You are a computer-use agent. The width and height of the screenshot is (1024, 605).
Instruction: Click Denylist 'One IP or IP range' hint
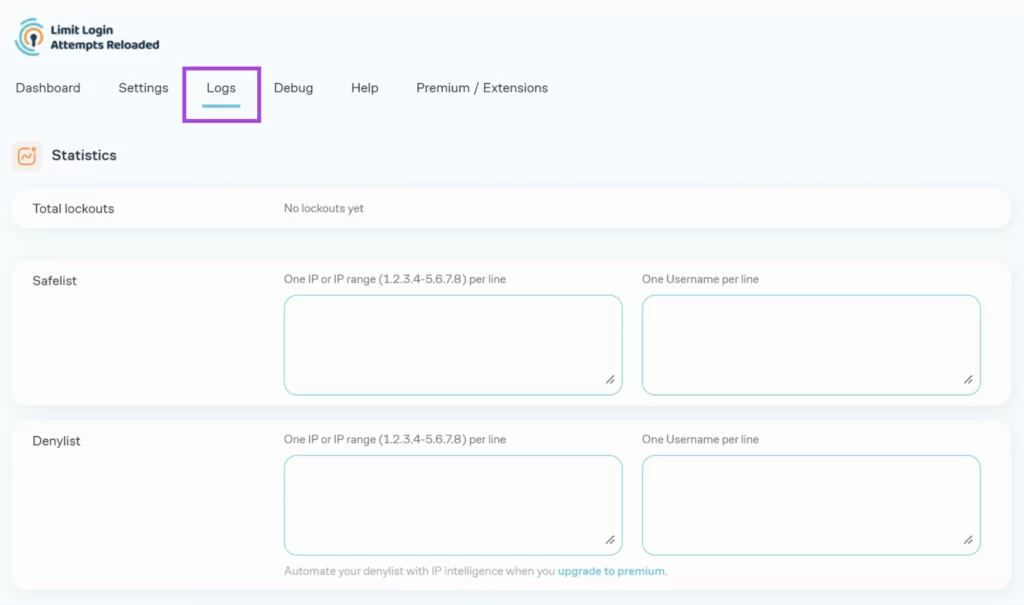pos(394,439)
